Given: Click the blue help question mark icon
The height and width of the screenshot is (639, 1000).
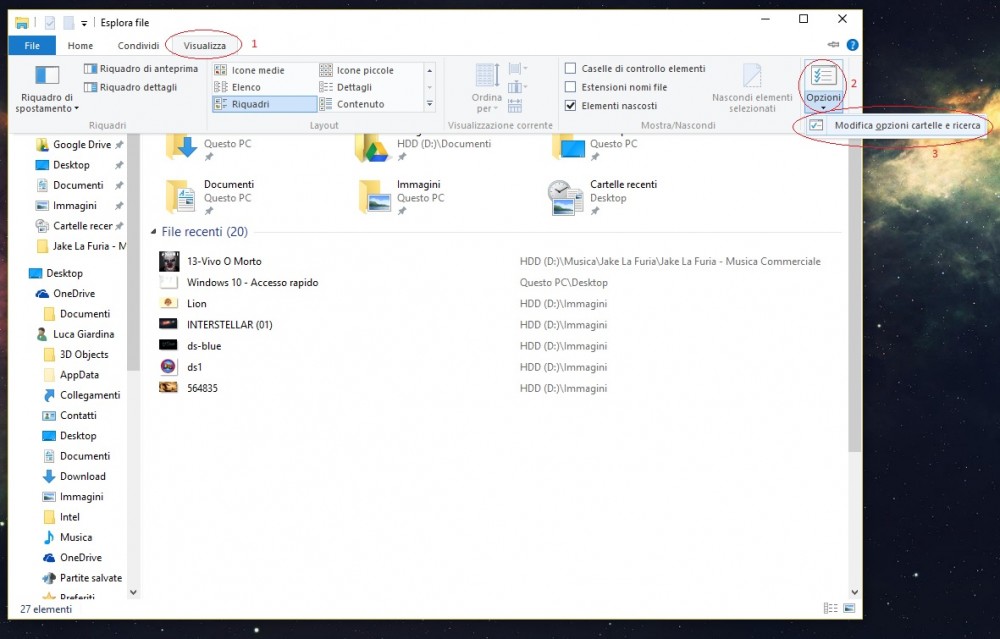Looking at the screenshot, I should (x=852, y=45).
